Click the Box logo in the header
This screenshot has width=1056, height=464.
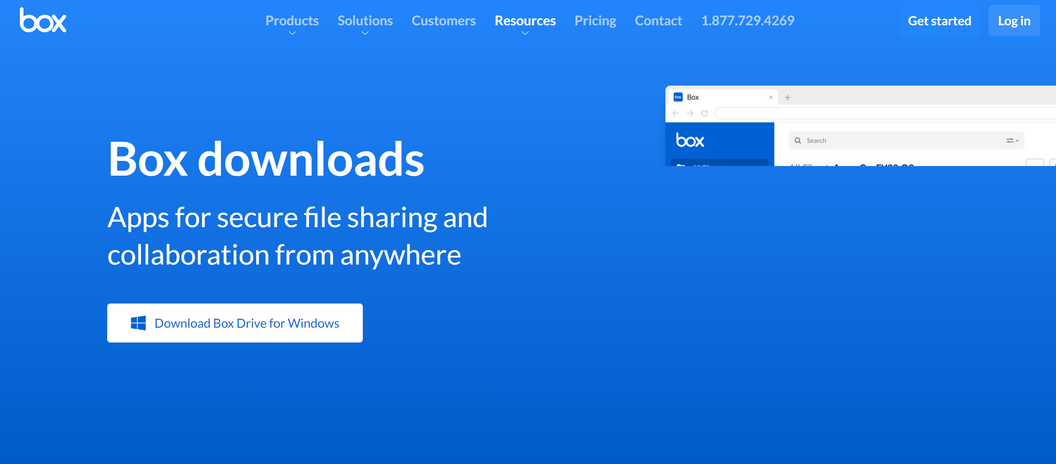pyautogui.click(x=43, y=20)
